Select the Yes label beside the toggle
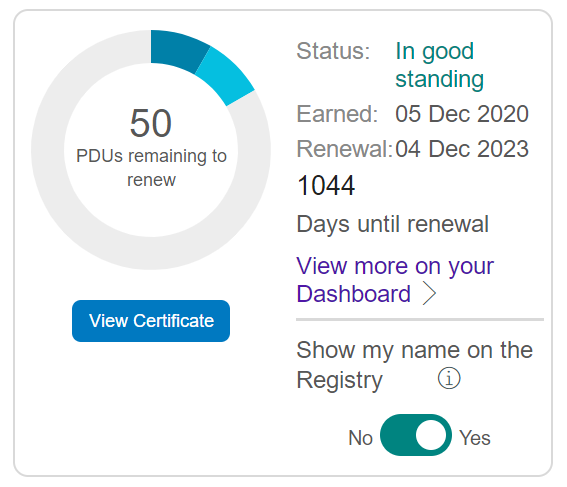The height and width of the screenshot is (487, 567). point(474,438)
